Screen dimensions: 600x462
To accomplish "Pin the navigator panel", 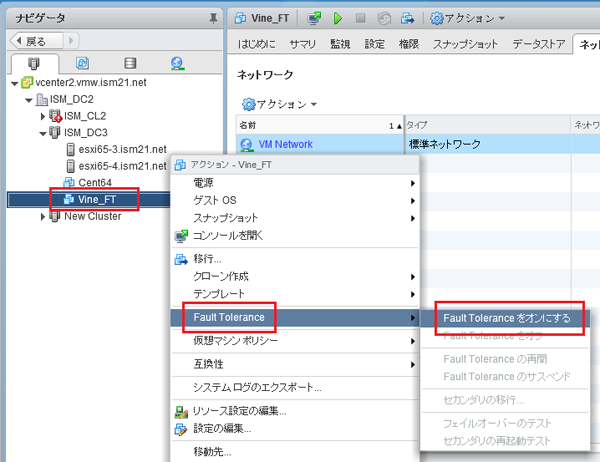I will [x=213, y=18].
